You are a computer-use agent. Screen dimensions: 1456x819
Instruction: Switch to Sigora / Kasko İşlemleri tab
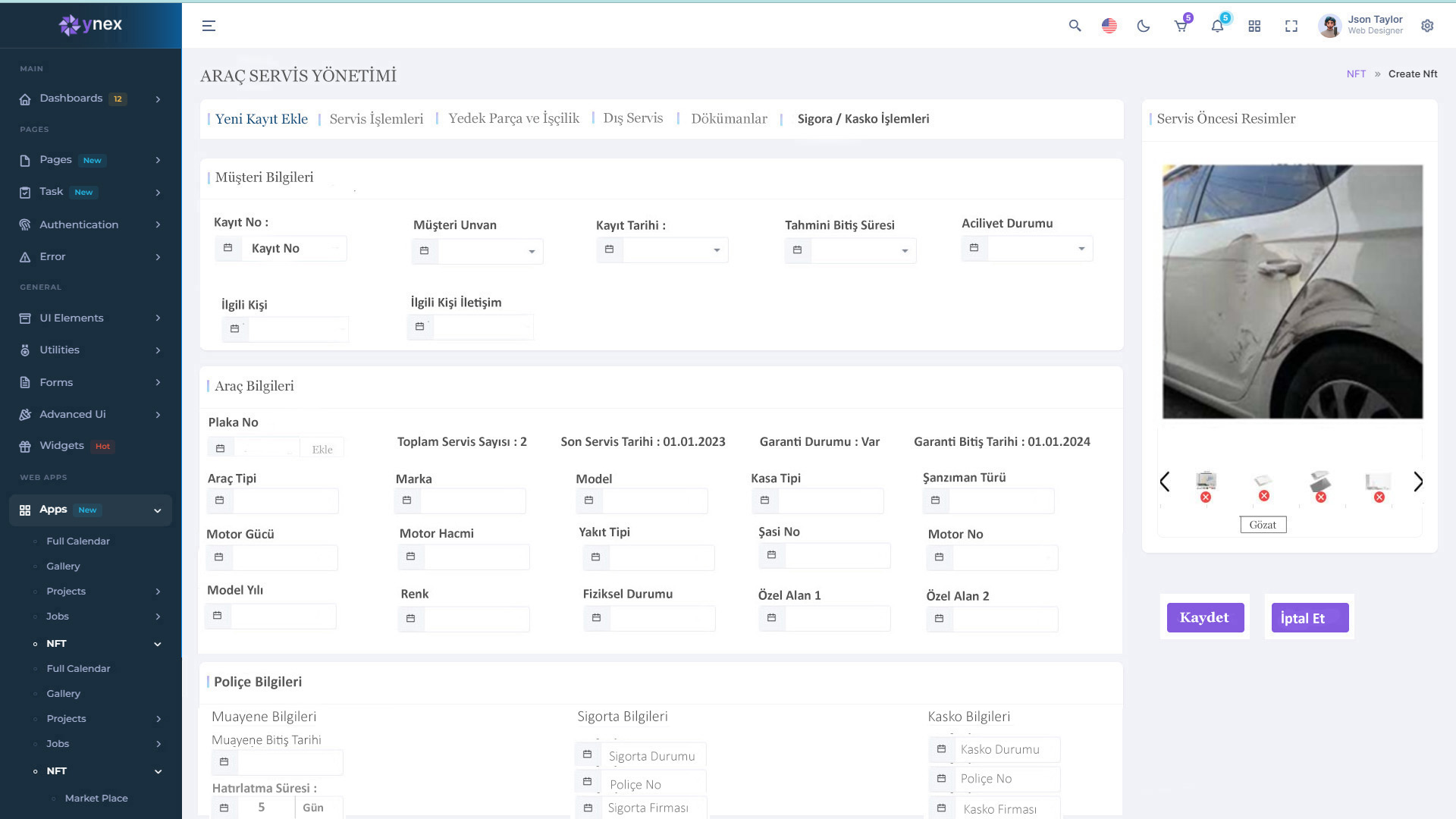tap(863, 119)
